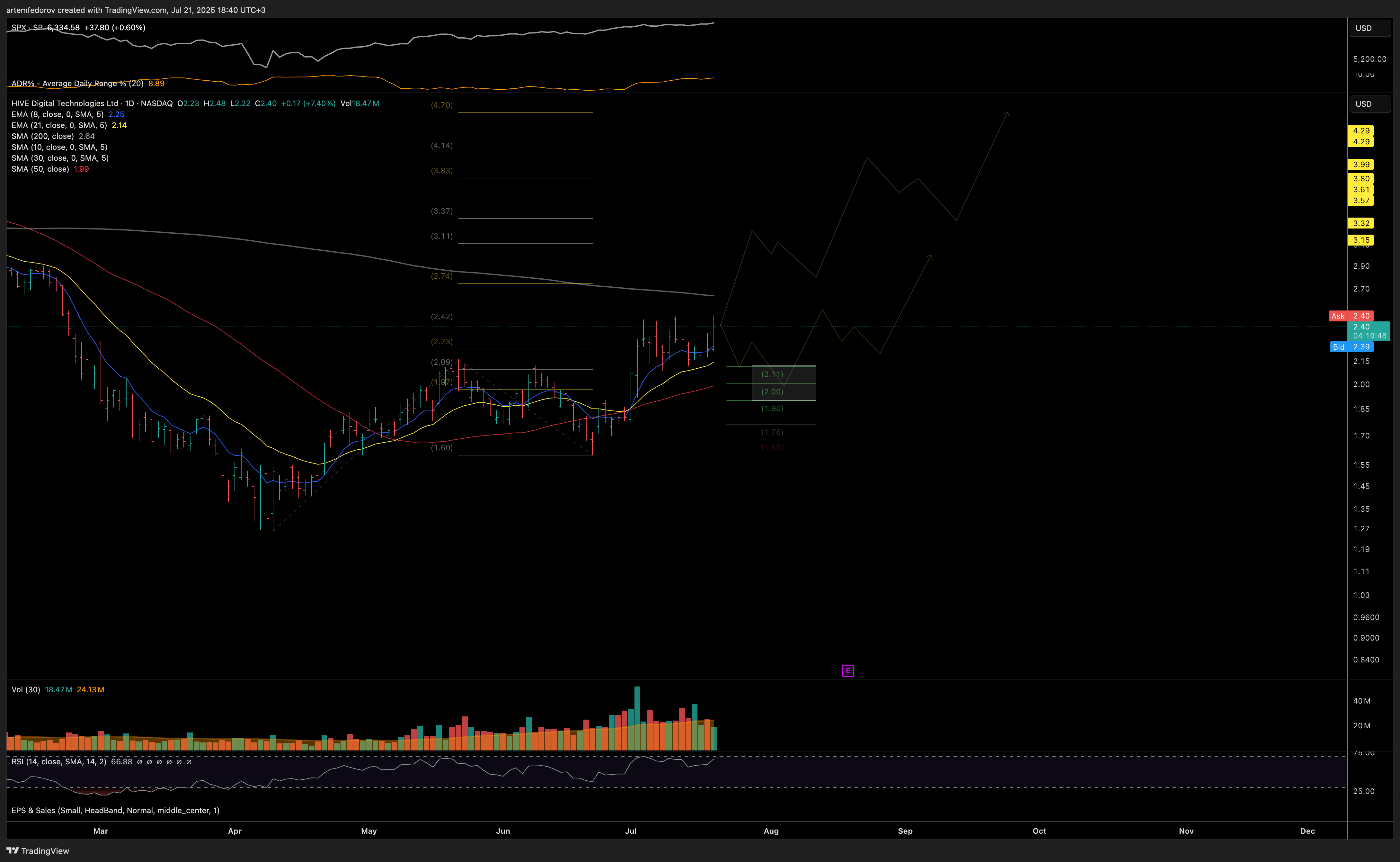Click the EMA (8, close, 0, SMA, 5) legend
The height and width of the screenshot is (862, 1400).
pos(58,114)
